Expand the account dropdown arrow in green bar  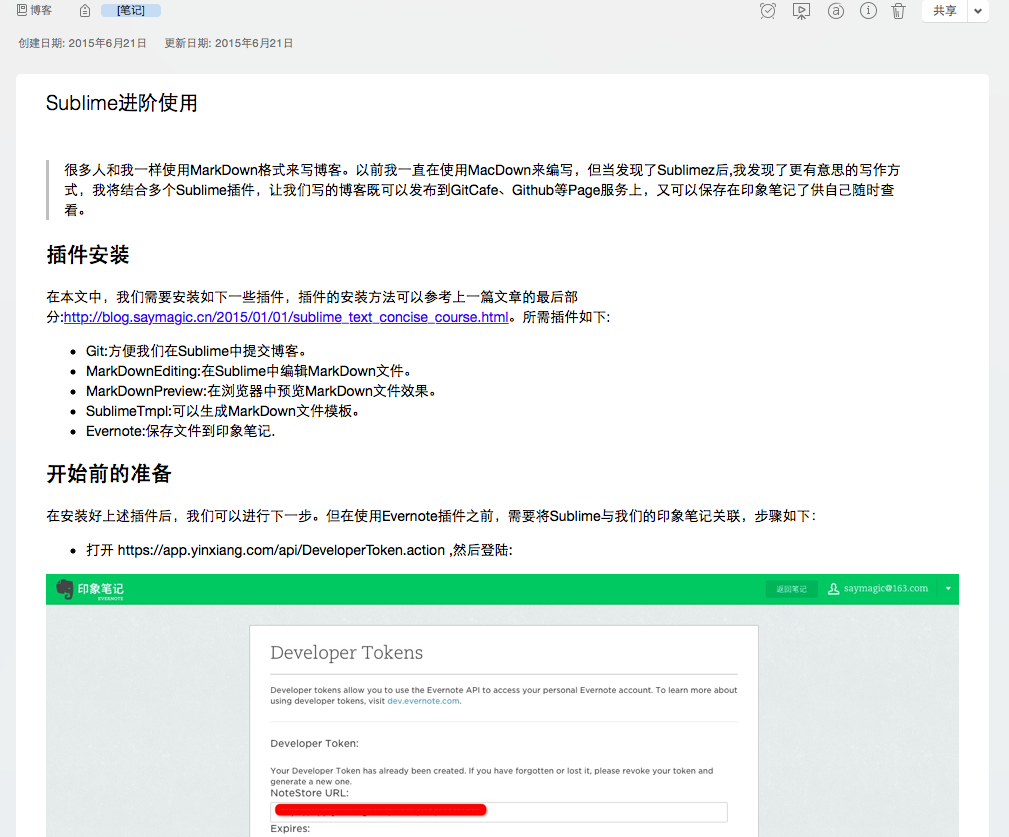[x=948, y=589]
